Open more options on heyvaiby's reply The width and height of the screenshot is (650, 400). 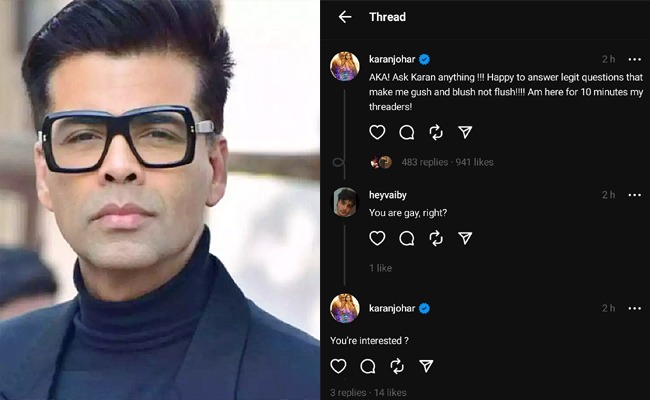[x=635, y=195]
